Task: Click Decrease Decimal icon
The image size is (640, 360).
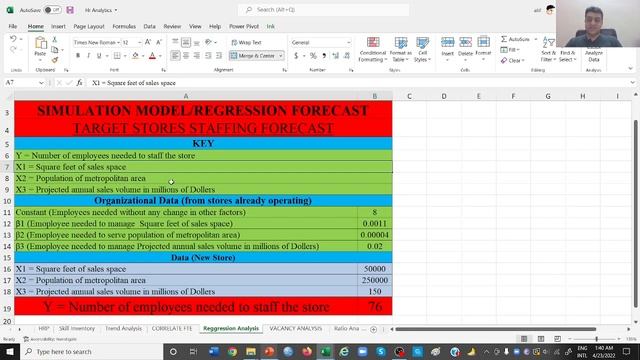Action: click(347, 56)
